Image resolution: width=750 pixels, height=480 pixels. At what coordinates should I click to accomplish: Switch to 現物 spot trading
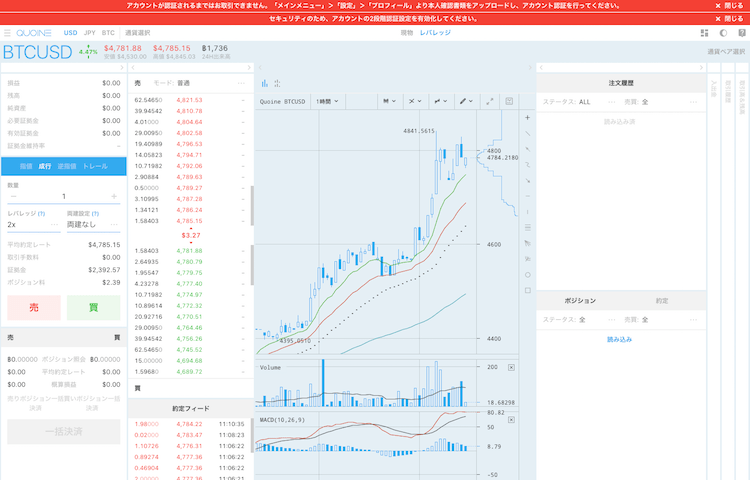tap(407, 33)
